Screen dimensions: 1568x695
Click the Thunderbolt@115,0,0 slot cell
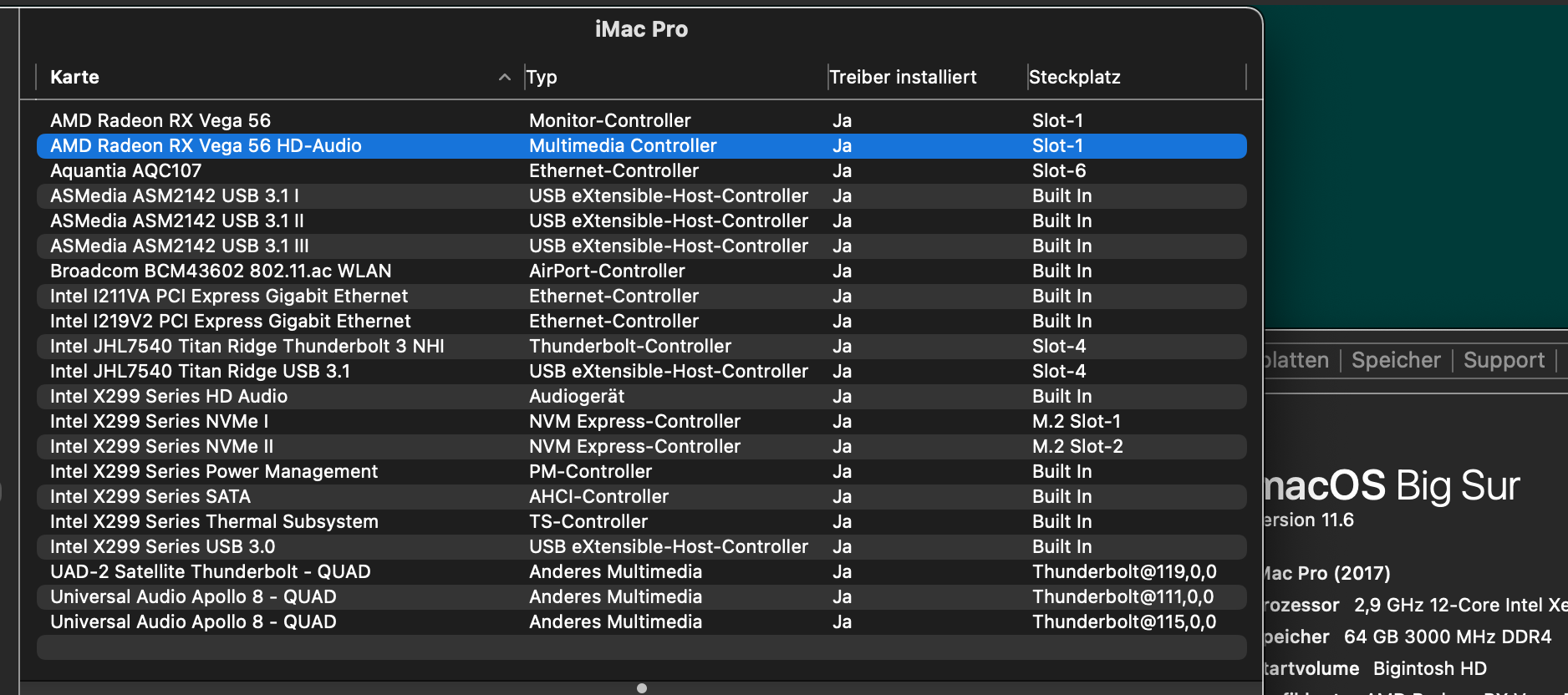1124,621
